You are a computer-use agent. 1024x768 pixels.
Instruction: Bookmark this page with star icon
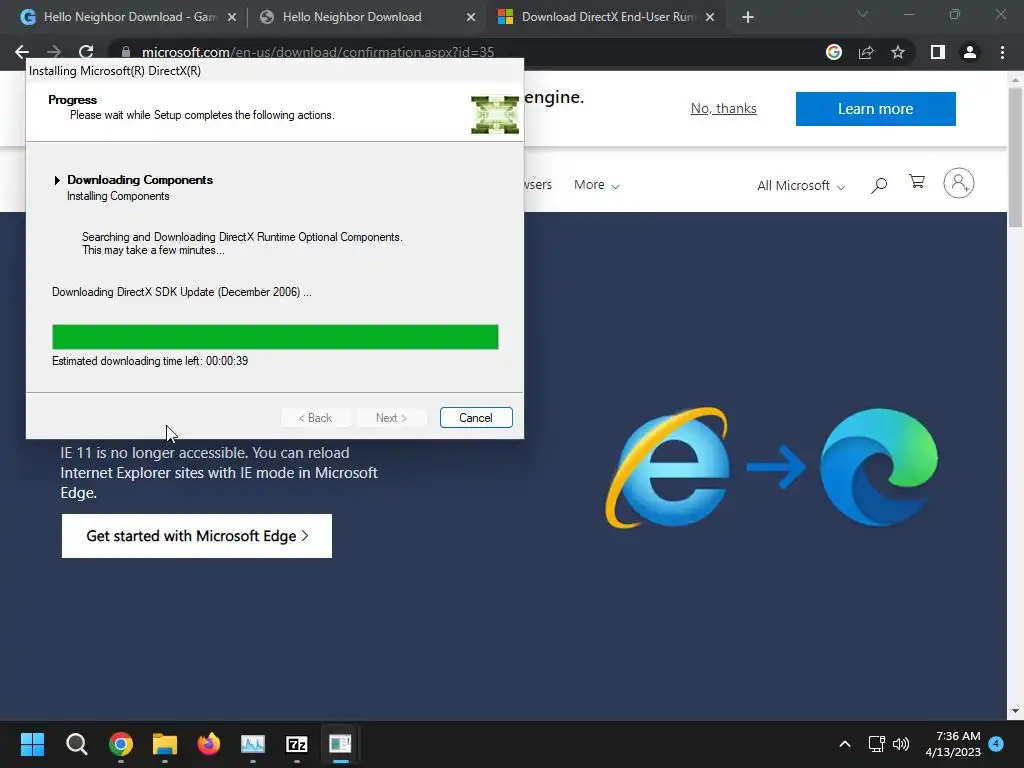[x=898, y=52]
